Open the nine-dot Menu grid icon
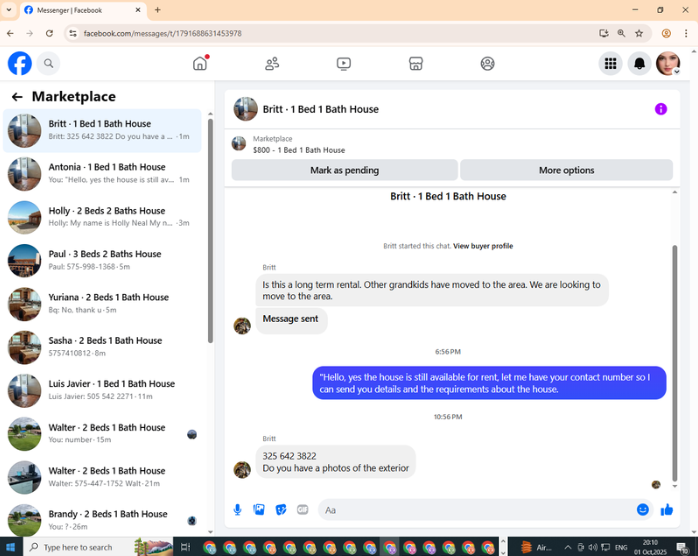The width and height of the screenshot is (698, 556). pos(610,64)
